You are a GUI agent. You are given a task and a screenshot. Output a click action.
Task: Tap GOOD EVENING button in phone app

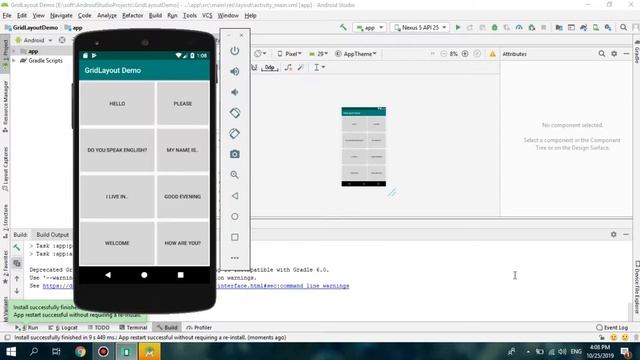(183, 196)
